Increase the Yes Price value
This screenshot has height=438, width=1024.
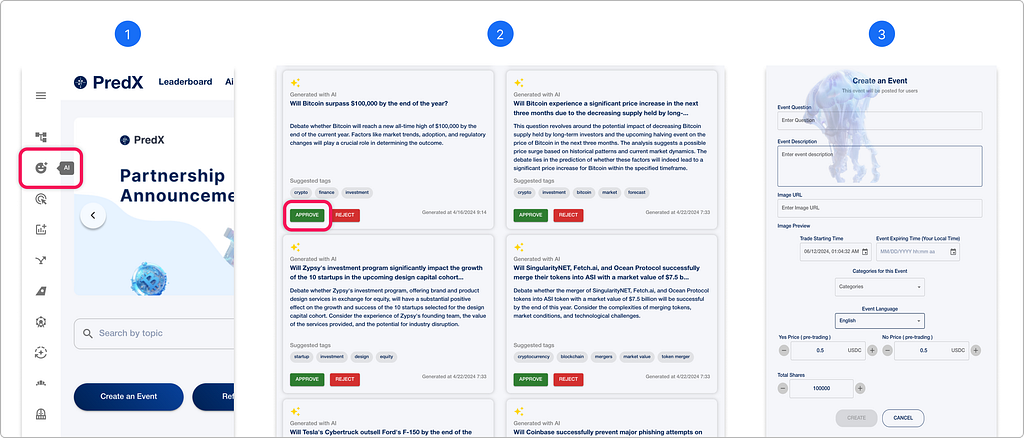(872, 351)
